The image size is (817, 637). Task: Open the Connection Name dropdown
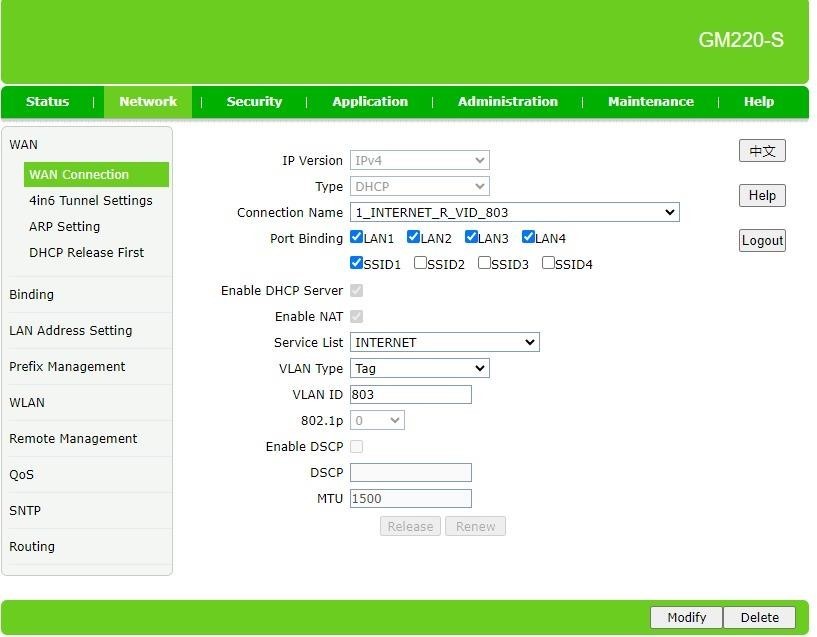pyautogui.click(x=514, y=212)
